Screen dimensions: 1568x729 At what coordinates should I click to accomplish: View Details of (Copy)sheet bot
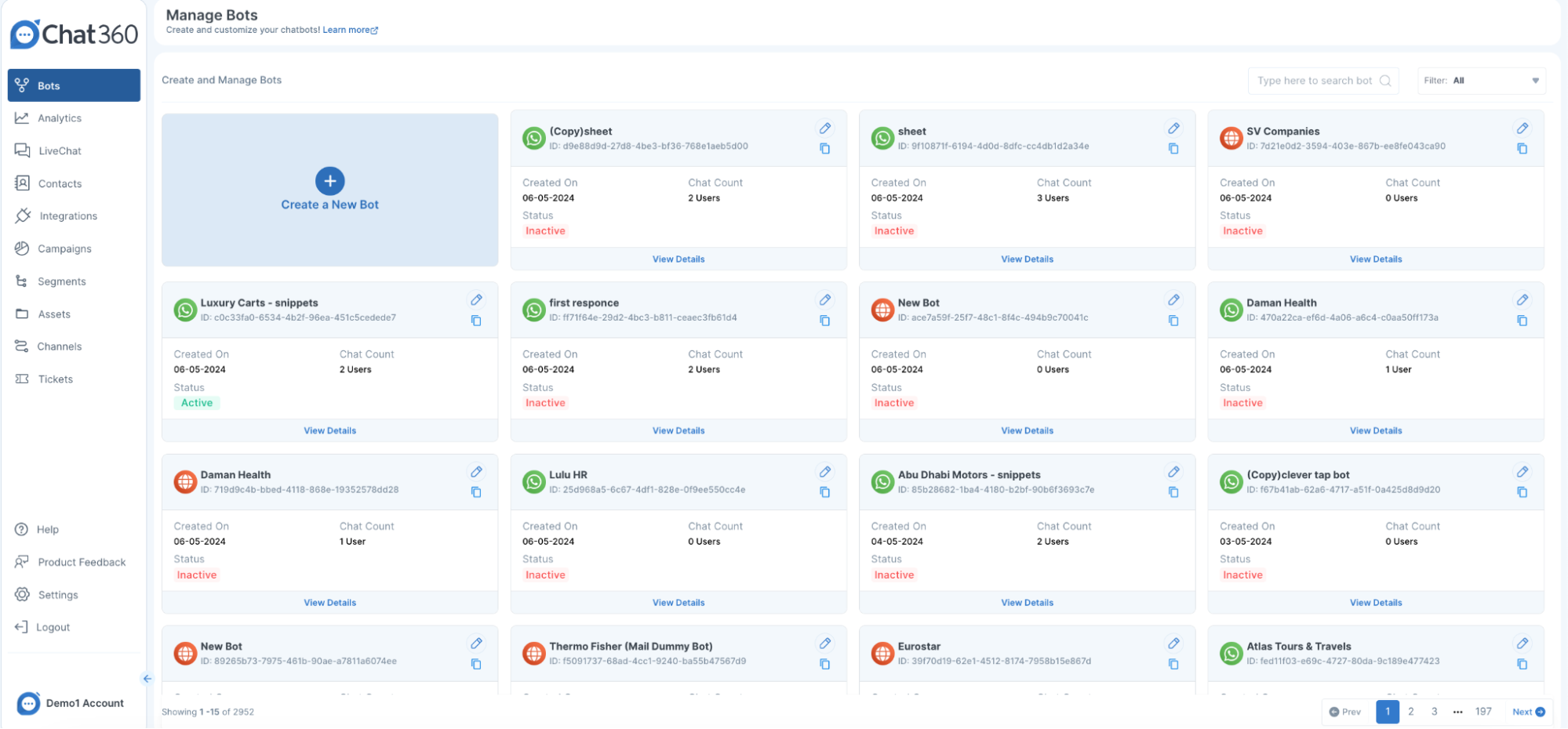678,259
